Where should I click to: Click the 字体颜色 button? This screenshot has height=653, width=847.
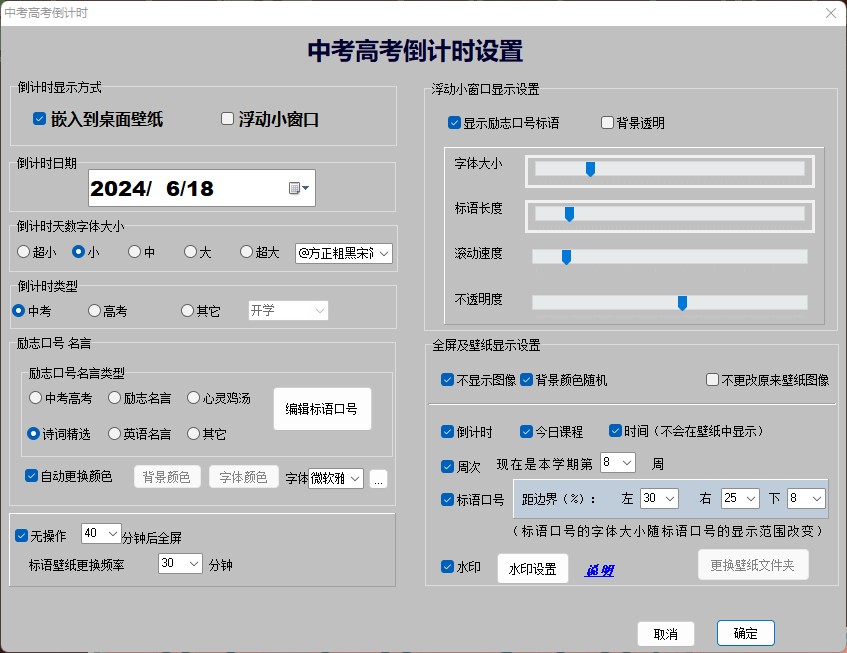[244, 477]
